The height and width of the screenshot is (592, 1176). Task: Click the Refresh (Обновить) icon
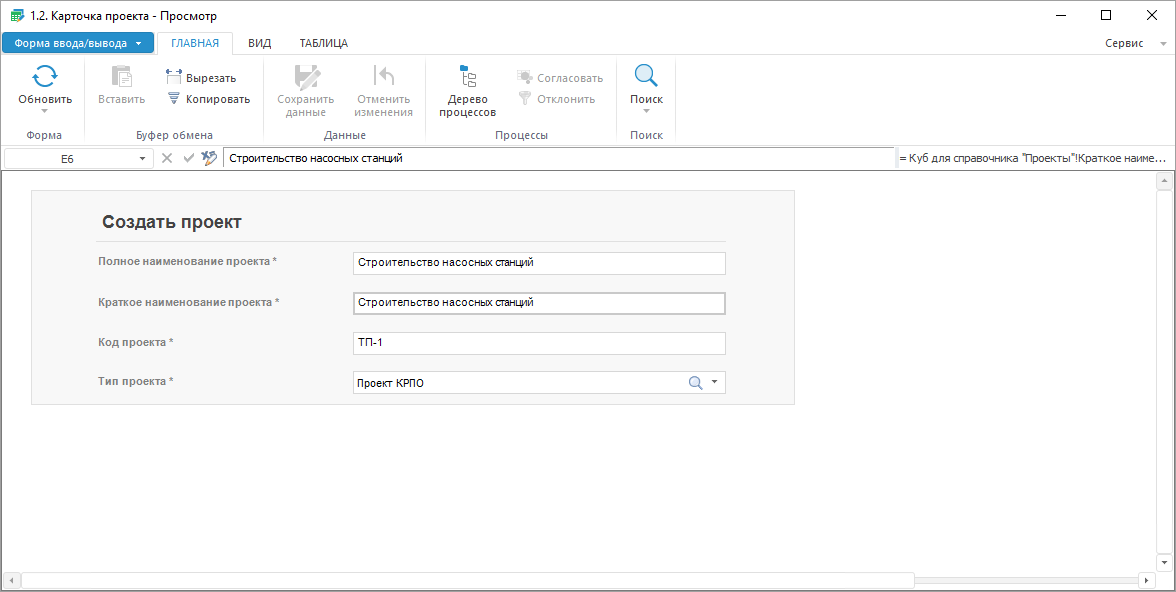click(x=45, y=77)
